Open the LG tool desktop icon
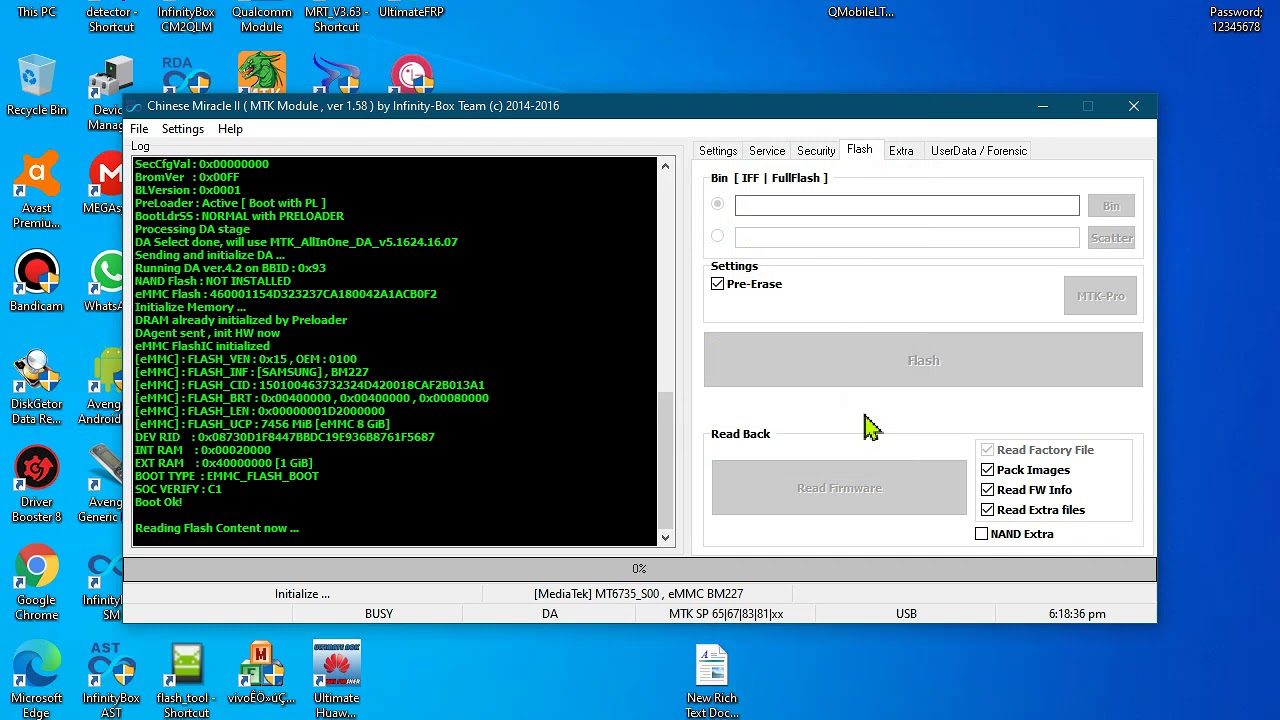This screenshot has height=720, width=1280. click(x=412, y=74)
